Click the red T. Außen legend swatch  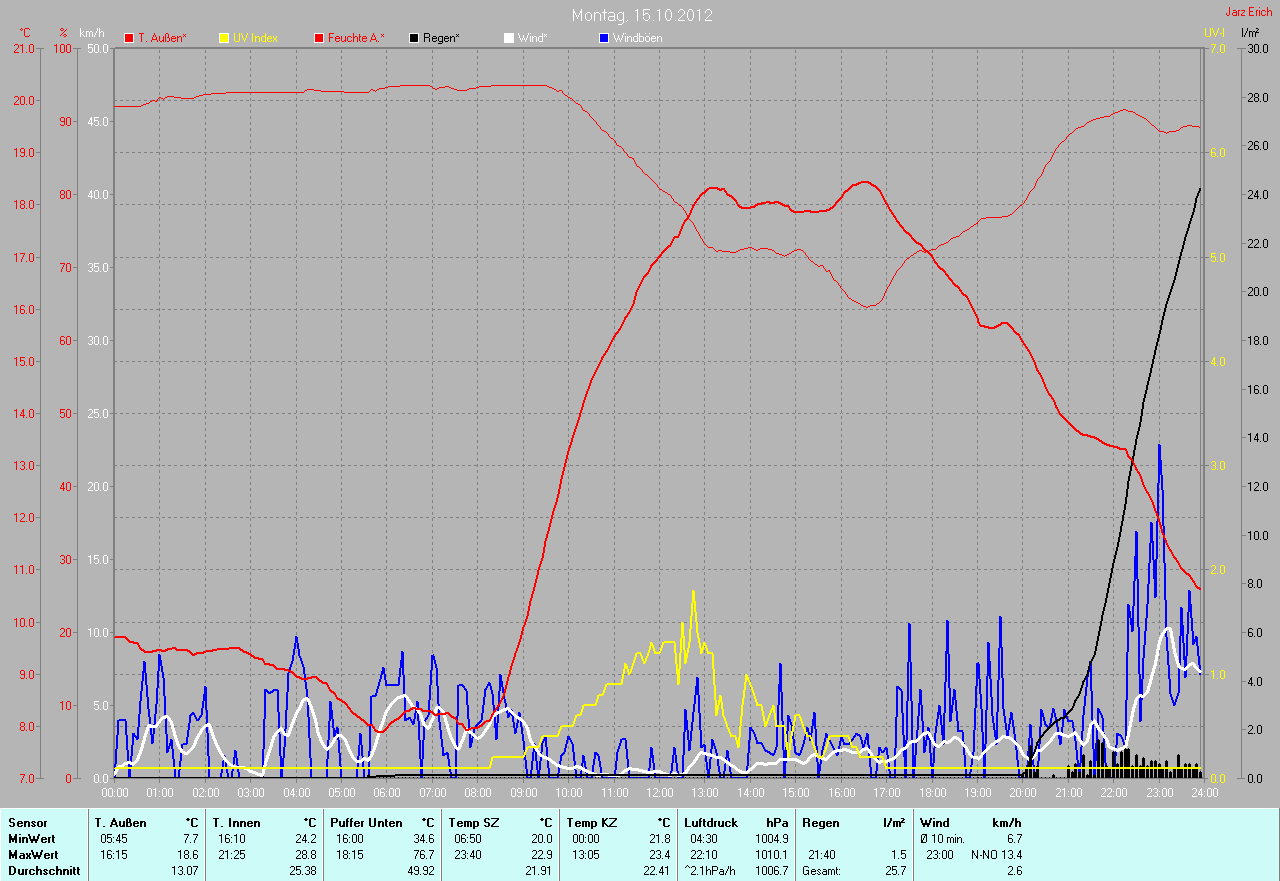click(128, 38)
